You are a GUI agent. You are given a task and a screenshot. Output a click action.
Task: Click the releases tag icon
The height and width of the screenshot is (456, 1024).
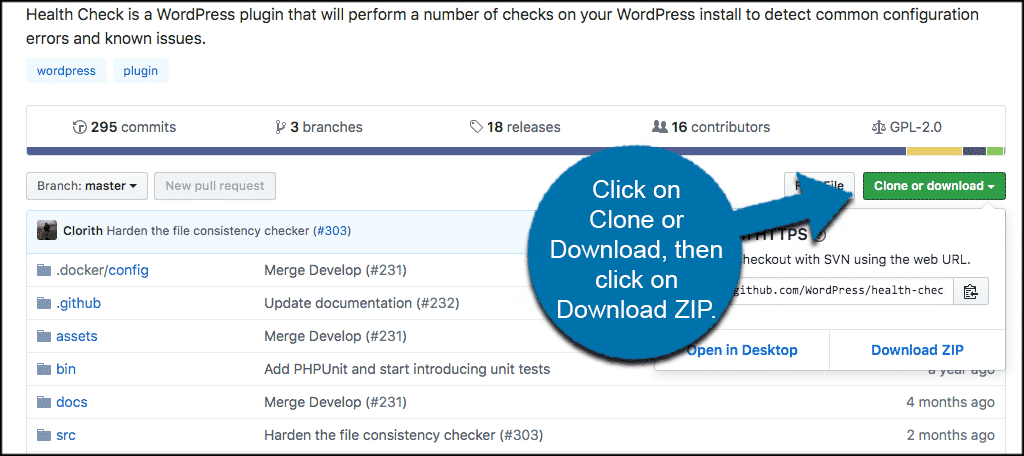pyautogui.click(x=477, y=127)
